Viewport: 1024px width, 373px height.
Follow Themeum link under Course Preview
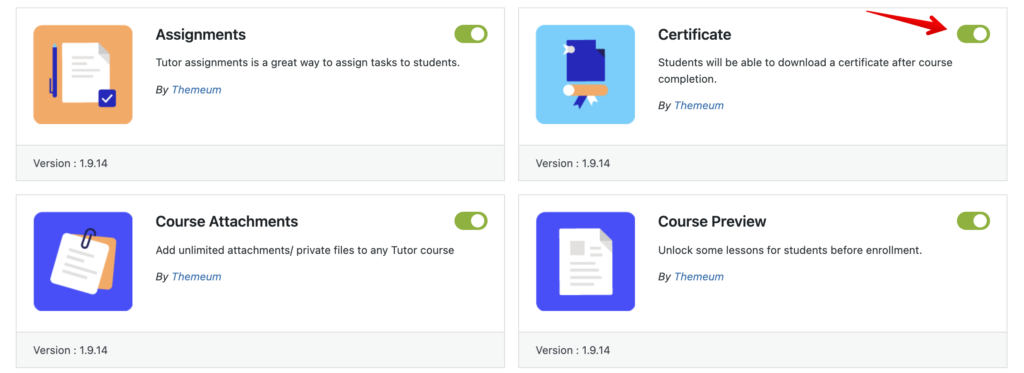point(699,276)
